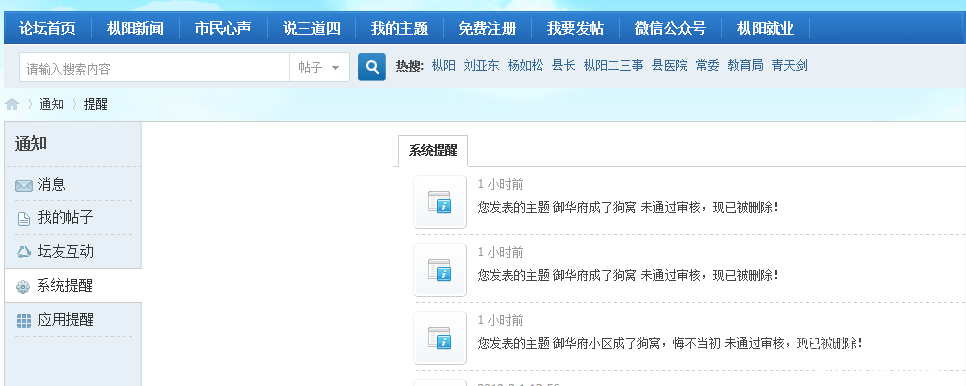The height and width of the screenshot is (386, 966).
Task: Click the home icon in breadcrumb
Action: tap(12, 105)
